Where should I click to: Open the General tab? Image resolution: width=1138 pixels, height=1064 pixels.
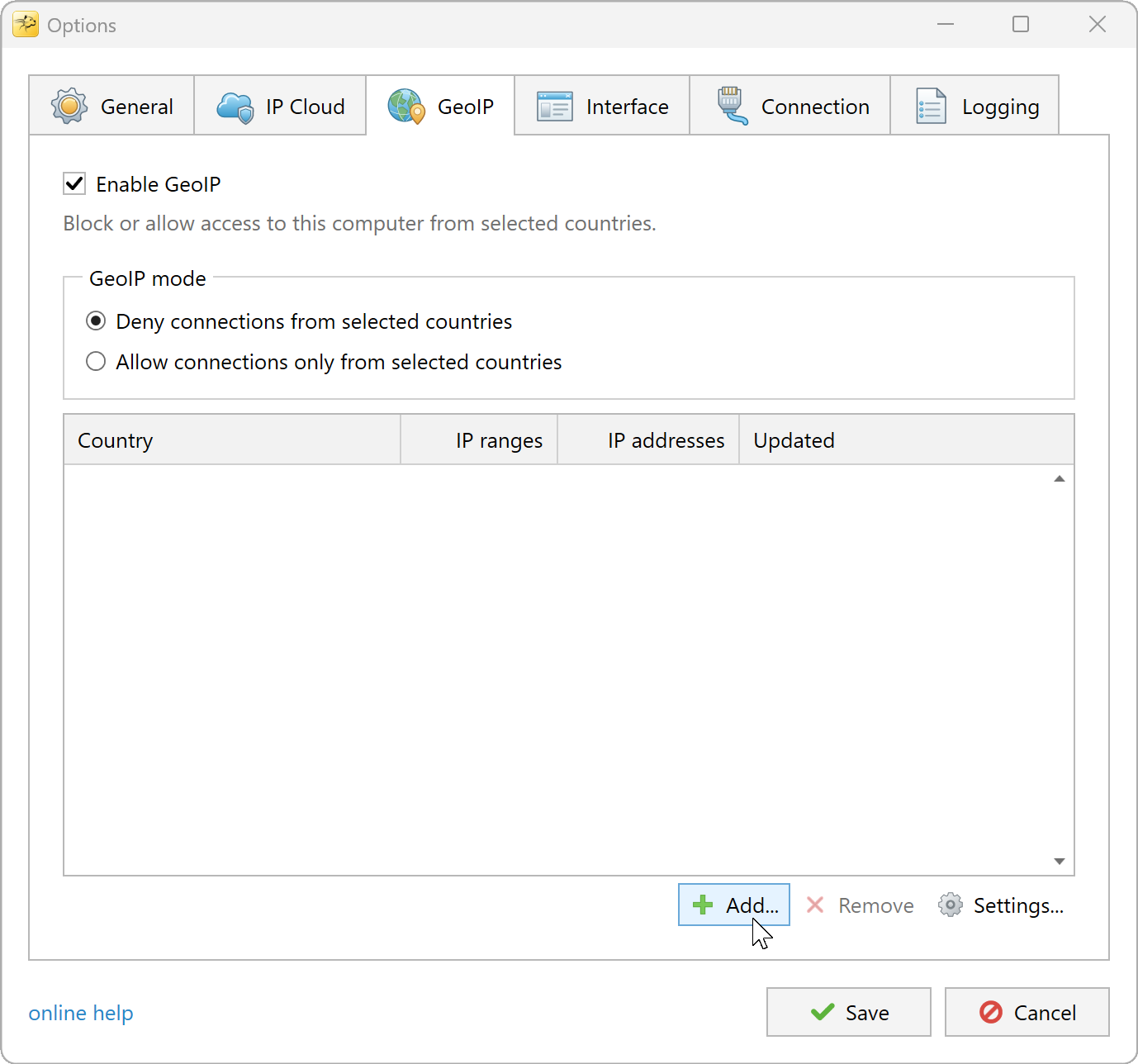(x=111, y=106)
